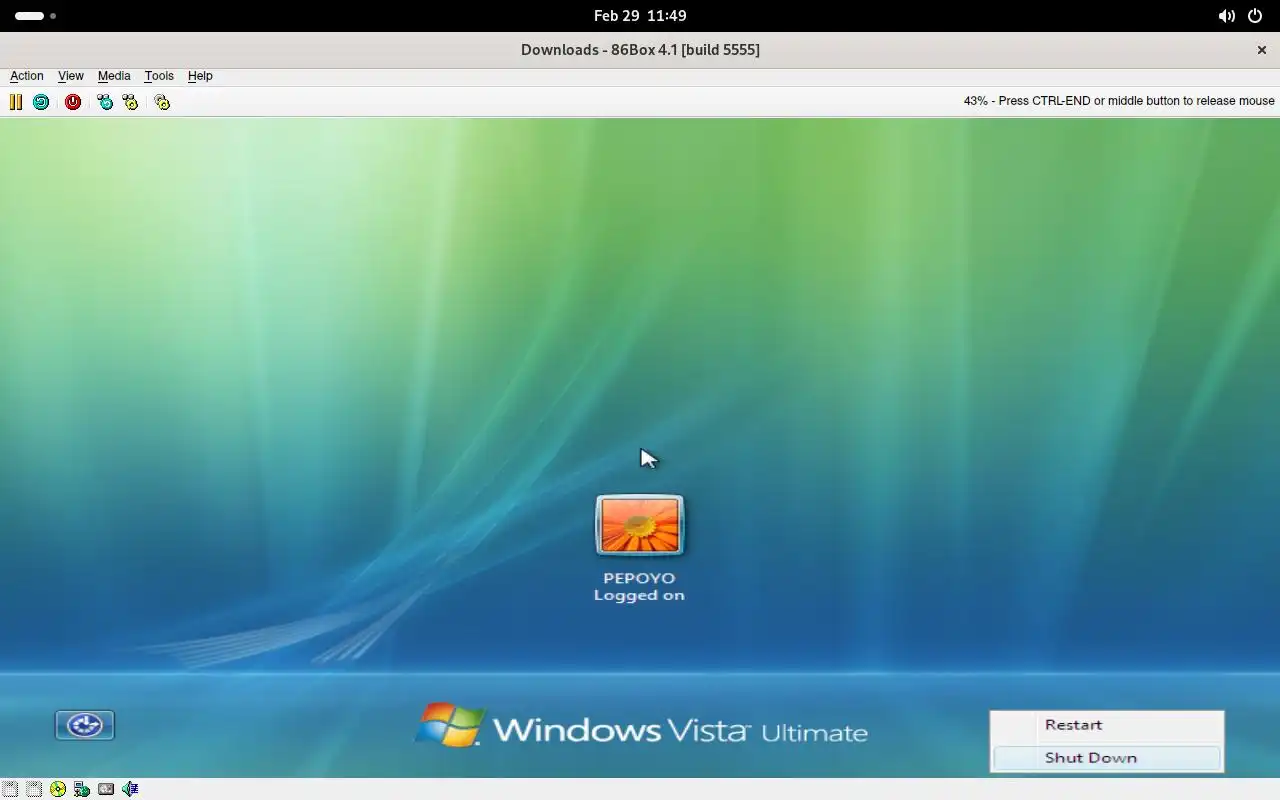Click the red ACPI shutdown power icon
This screenshot has height=800, width=1280.
tap(73, 102)
